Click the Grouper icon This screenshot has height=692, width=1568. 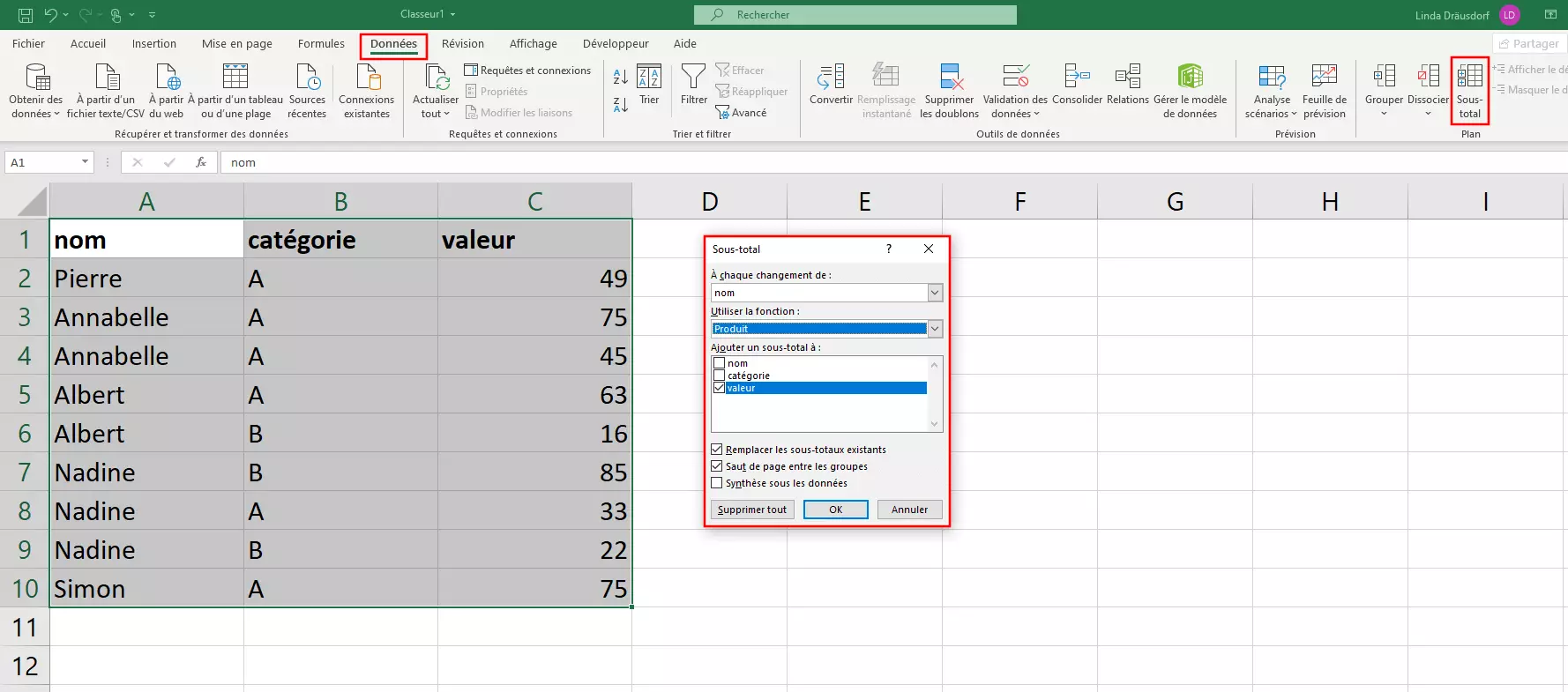(x=1384, y=77)
